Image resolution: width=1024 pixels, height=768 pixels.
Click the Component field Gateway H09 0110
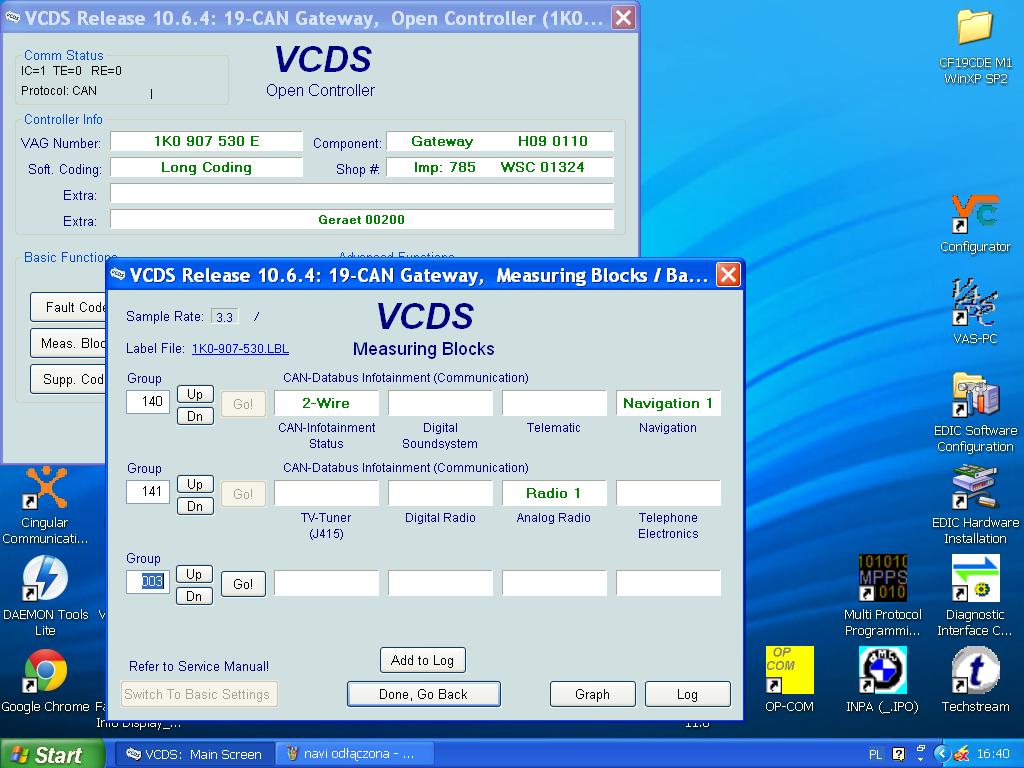(500, 141)
